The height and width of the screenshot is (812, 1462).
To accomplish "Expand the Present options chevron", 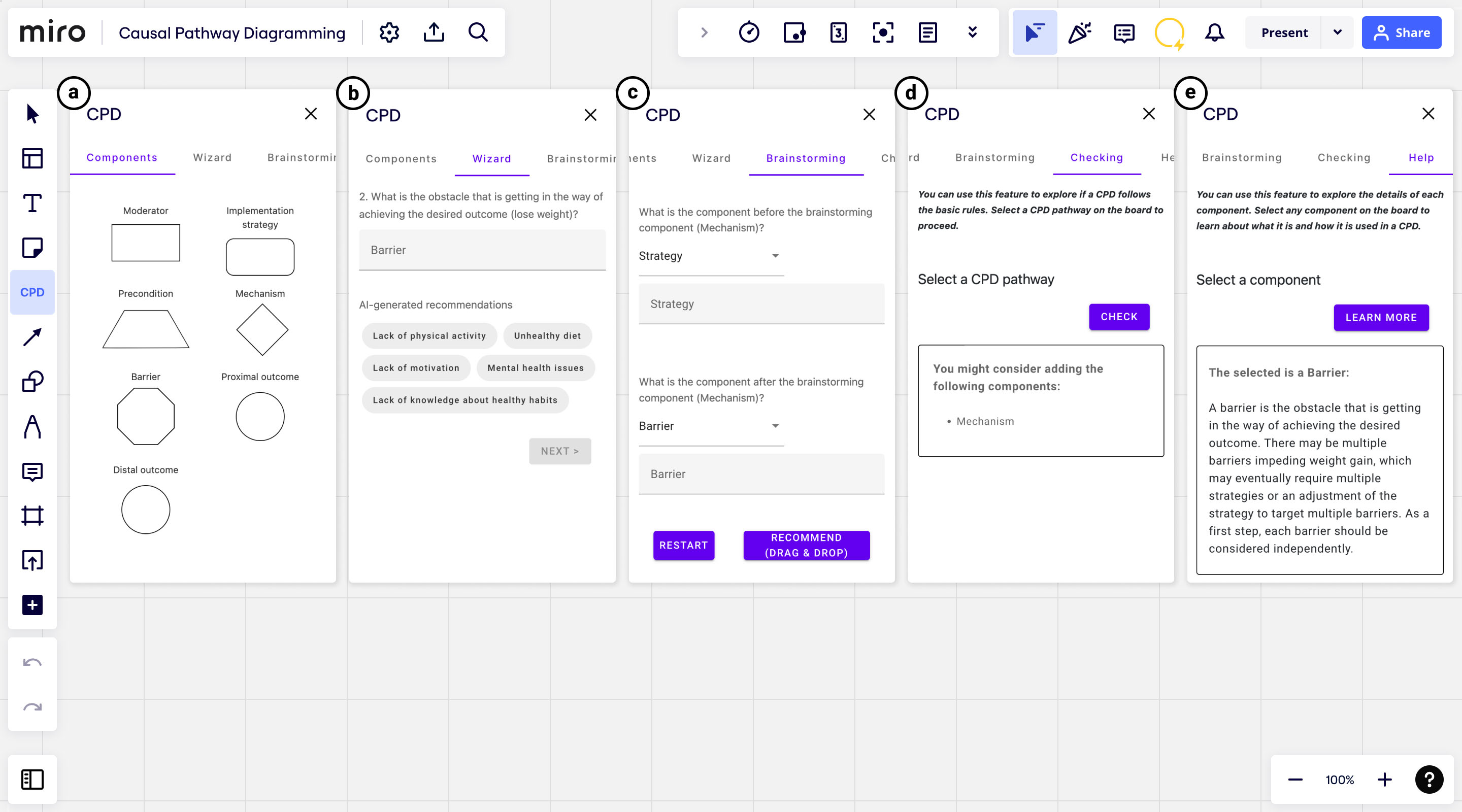I will [x=1337, y=32].
